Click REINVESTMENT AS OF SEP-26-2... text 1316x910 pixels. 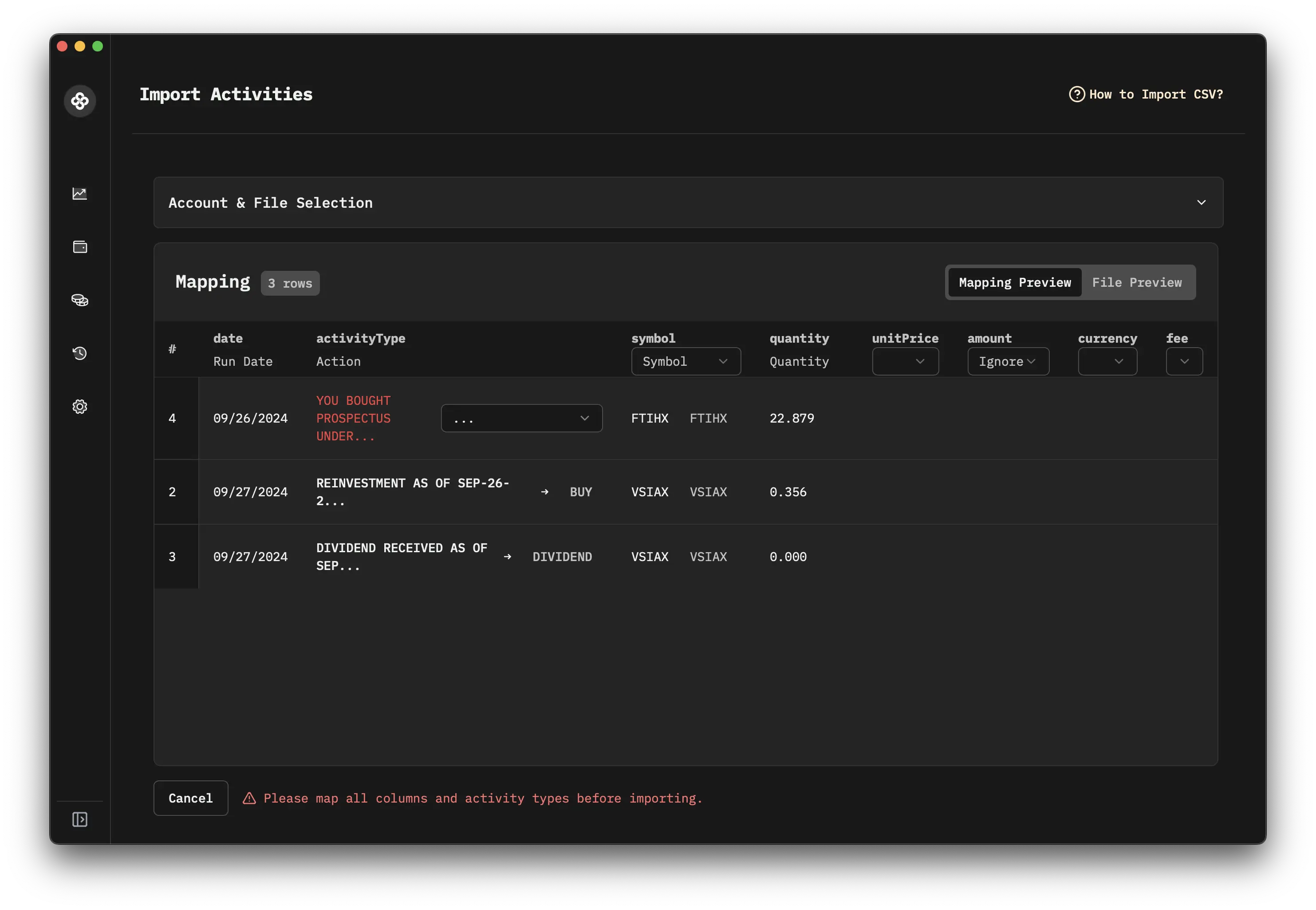pyautogui.click(x=413, y=491)
